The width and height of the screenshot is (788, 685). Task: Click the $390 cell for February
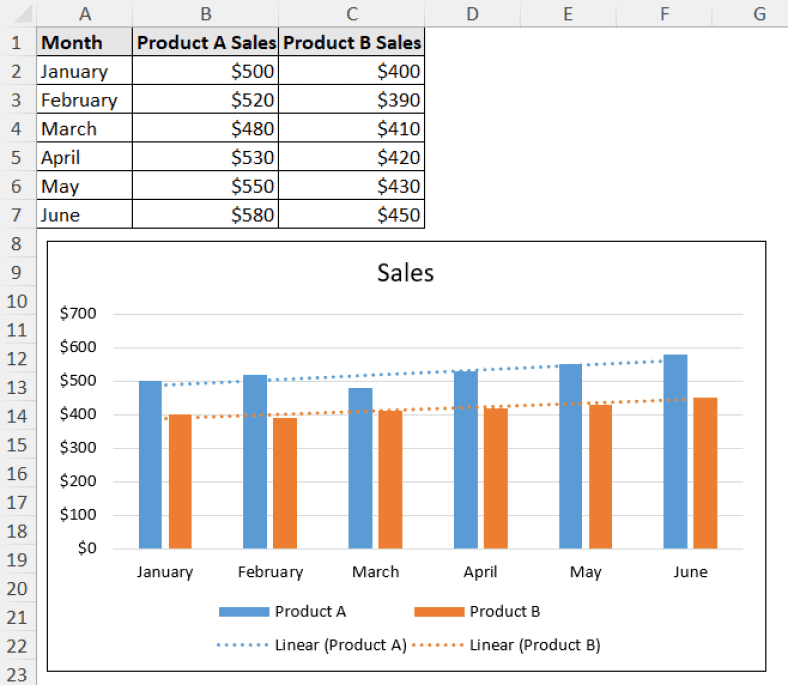click(x=351, y=100)
